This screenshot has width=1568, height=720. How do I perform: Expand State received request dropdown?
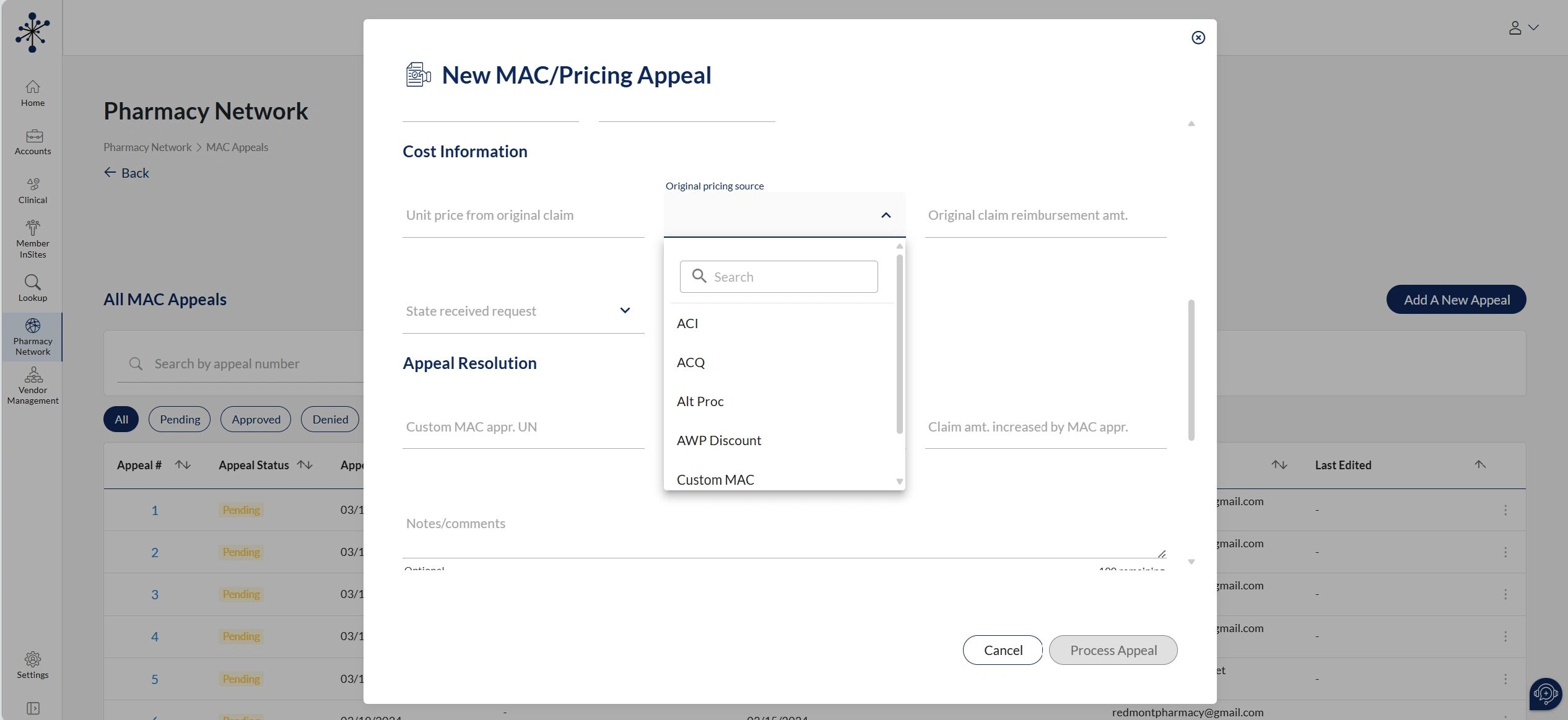click(625, 311)
